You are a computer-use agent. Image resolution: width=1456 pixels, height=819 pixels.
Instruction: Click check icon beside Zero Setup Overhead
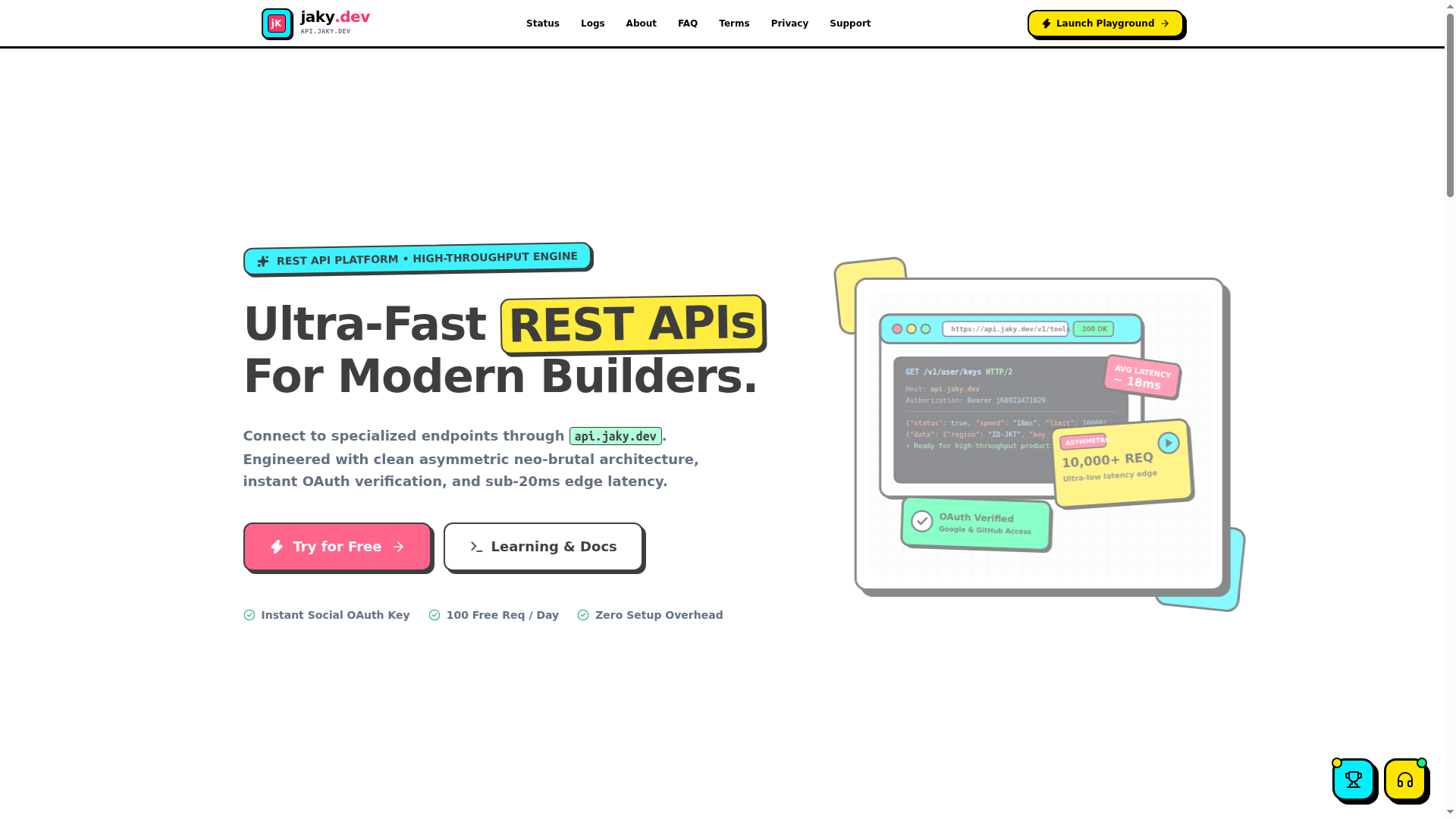[x=583, y=615]
